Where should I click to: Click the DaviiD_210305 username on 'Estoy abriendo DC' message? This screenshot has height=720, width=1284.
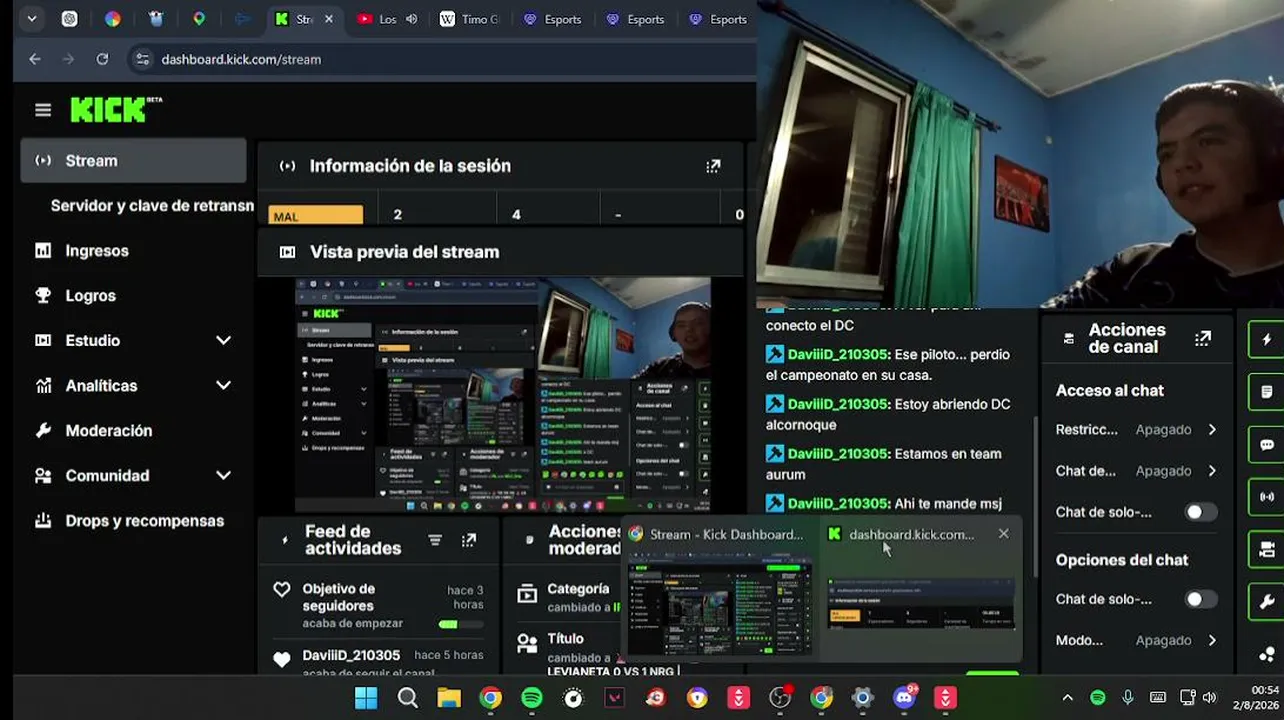point(837,404)
